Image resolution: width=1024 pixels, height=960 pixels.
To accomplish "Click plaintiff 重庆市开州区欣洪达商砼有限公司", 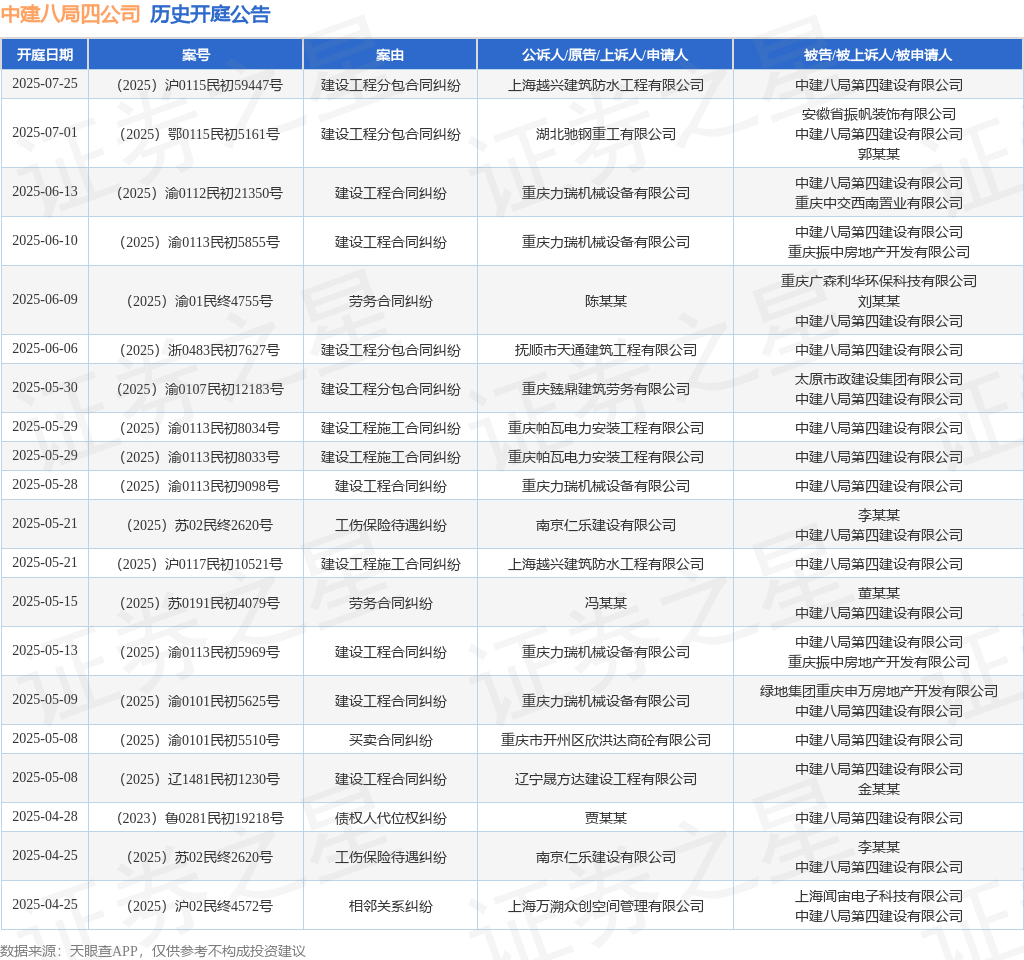I will [x=605, y=740].
